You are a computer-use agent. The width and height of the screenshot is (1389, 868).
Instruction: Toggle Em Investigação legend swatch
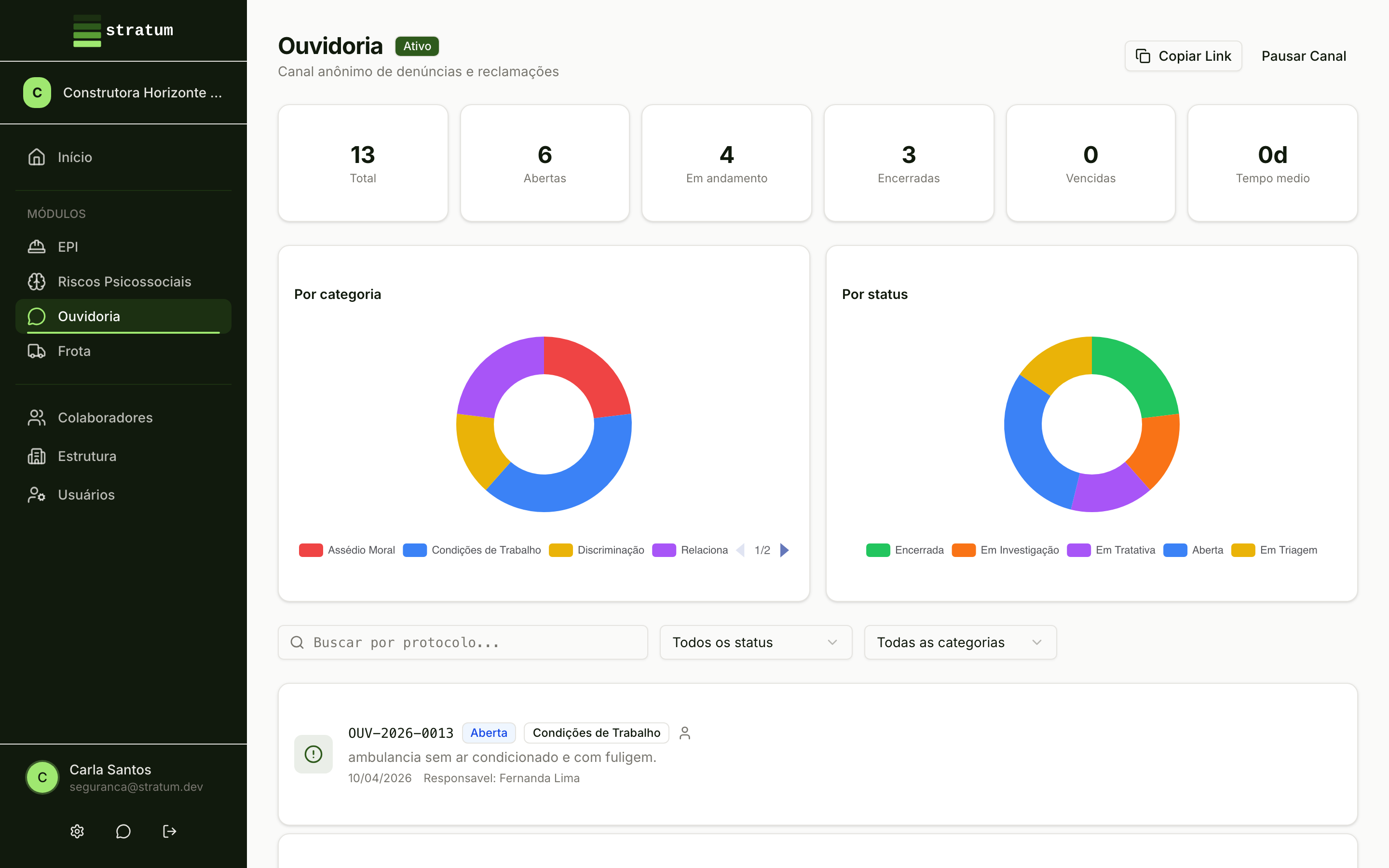(964, 550)
